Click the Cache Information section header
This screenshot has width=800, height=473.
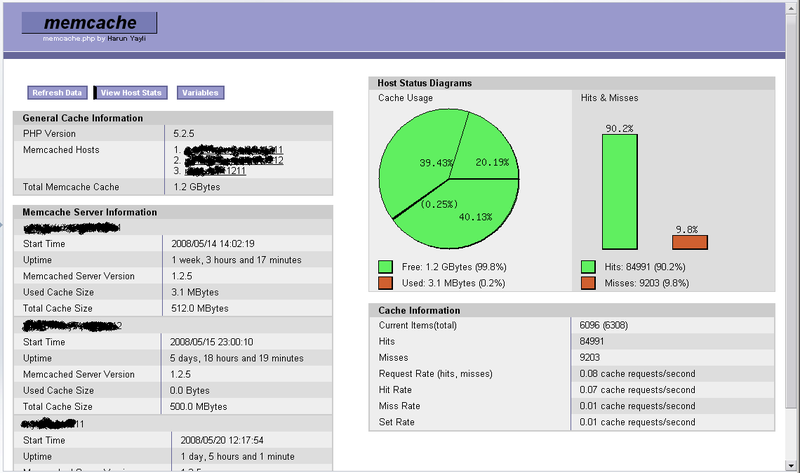(x=420, y=310)
